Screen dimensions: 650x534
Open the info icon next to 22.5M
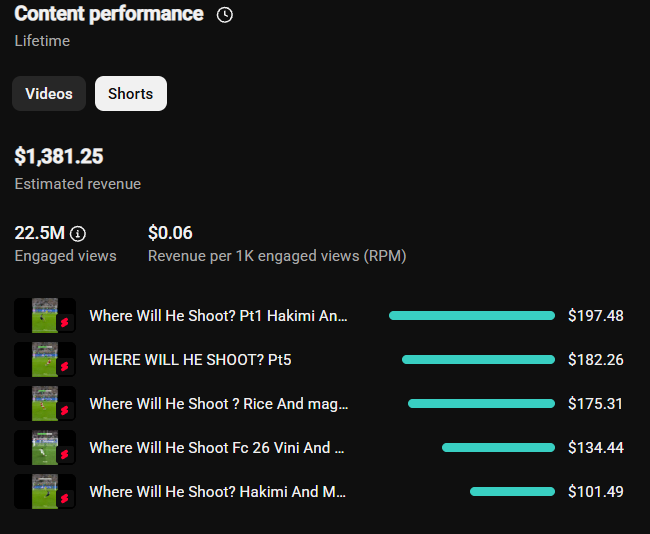(78, 234)
